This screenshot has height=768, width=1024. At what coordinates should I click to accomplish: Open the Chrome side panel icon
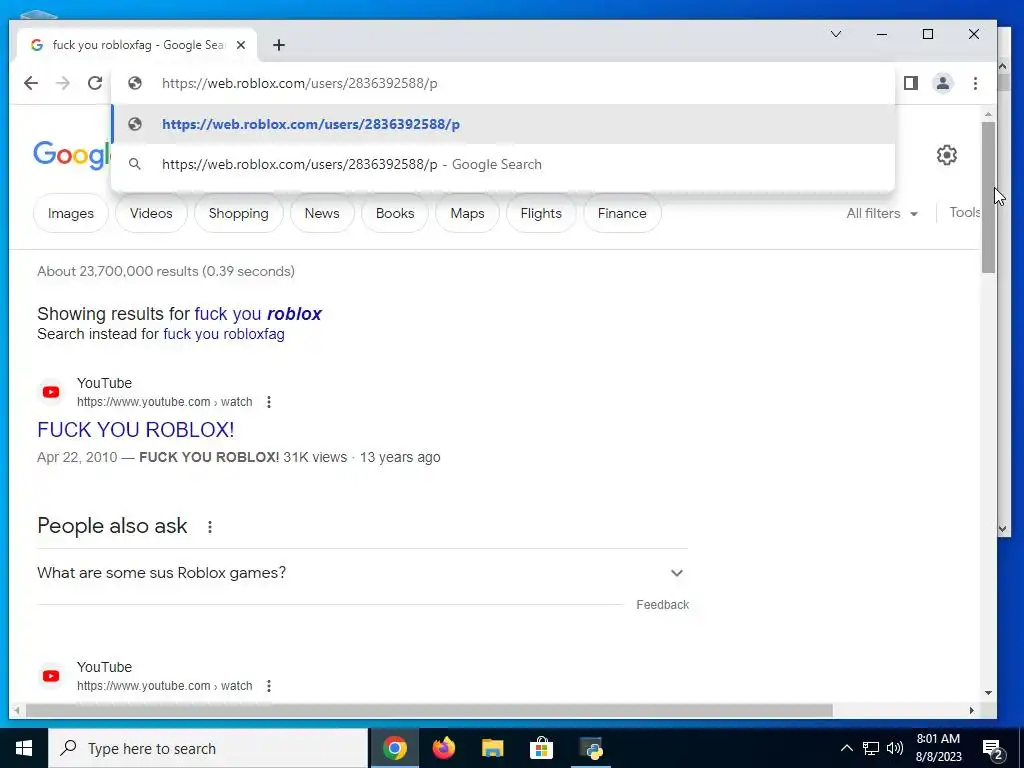911,83
